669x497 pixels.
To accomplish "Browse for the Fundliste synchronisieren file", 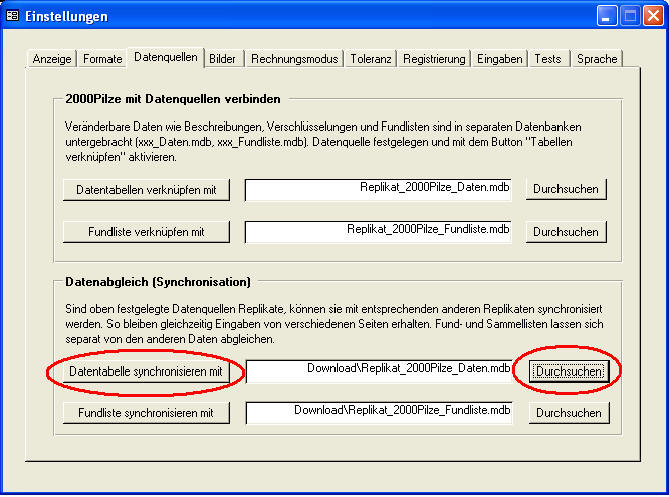I will [567, 413].
